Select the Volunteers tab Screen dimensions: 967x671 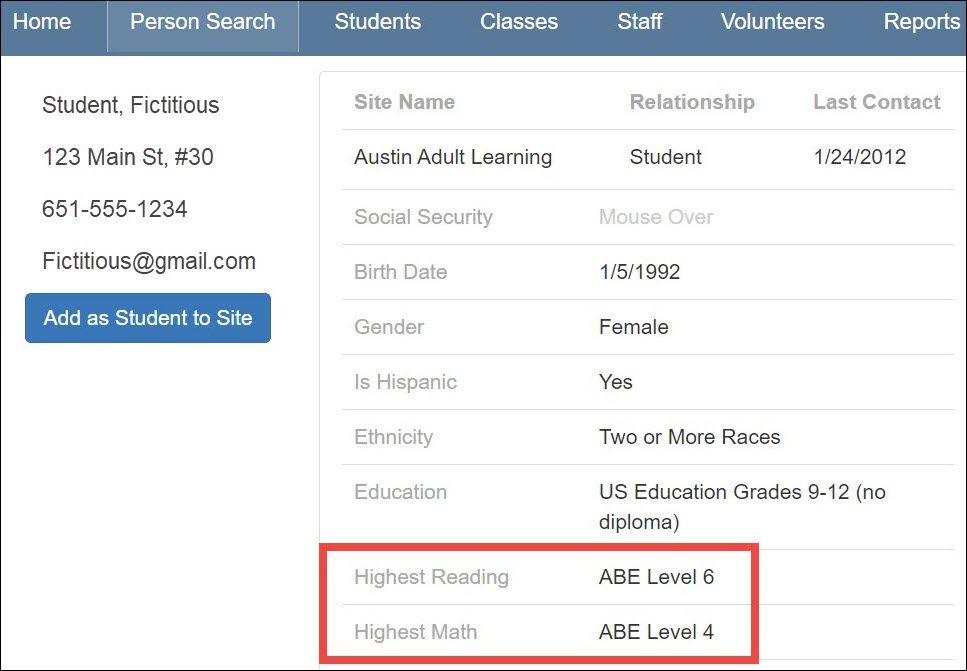click(x=771, y=21)
